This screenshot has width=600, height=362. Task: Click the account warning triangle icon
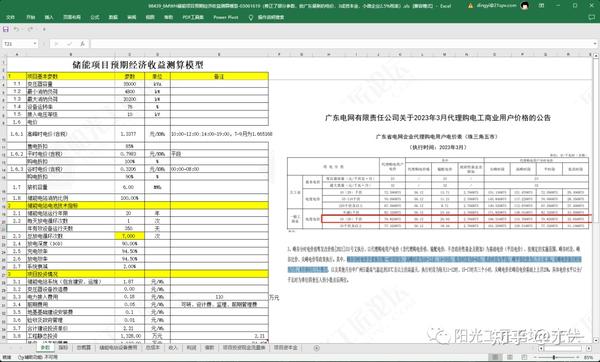click(x=470, y=6)
